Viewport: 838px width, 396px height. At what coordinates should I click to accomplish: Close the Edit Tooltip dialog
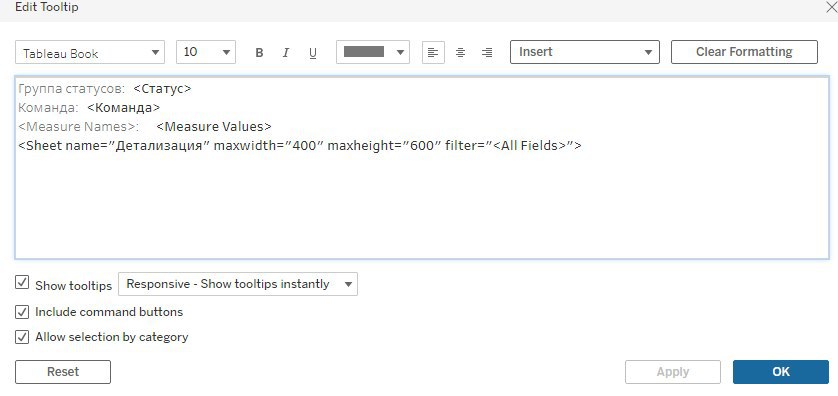tap(831, 7)
